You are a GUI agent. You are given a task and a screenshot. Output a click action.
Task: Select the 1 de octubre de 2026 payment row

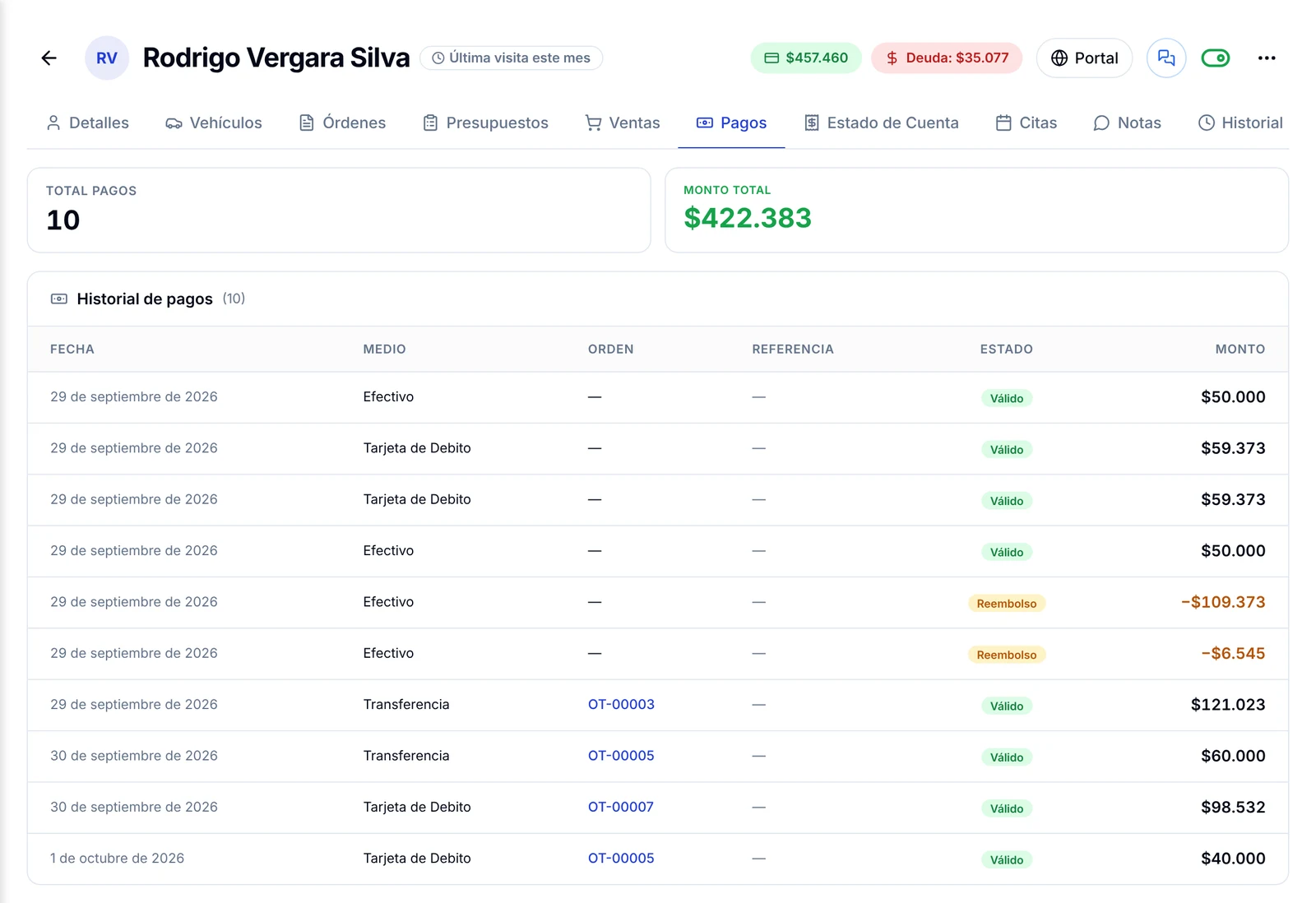(x=658, y=859)
